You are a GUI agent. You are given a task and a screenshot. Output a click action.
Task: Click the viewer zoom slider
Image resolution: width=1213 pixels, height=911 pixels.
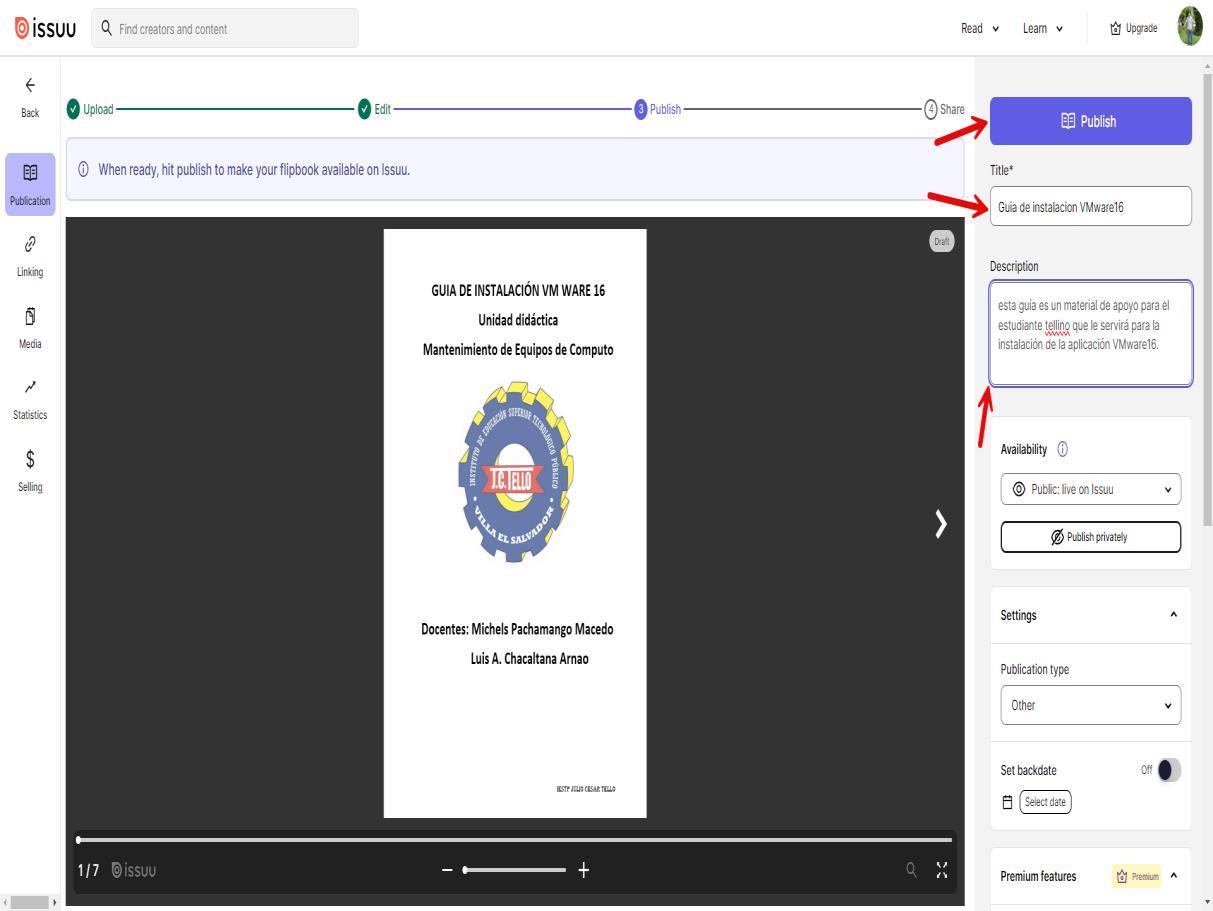(514, 870)
